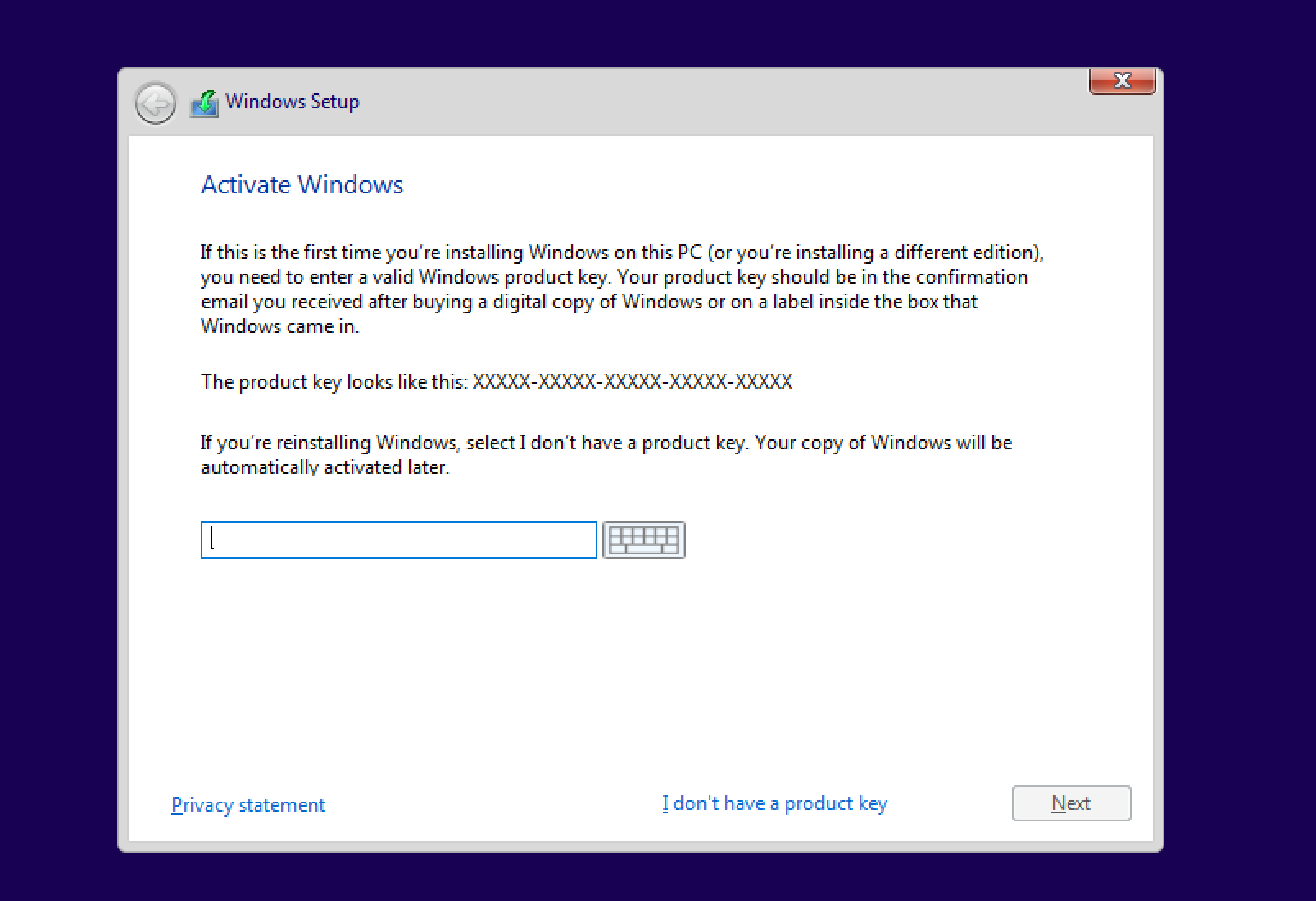Viewport: 1316px width, 901px height.
Task: Open the on-screen keyboard
Action: [643, 540]
